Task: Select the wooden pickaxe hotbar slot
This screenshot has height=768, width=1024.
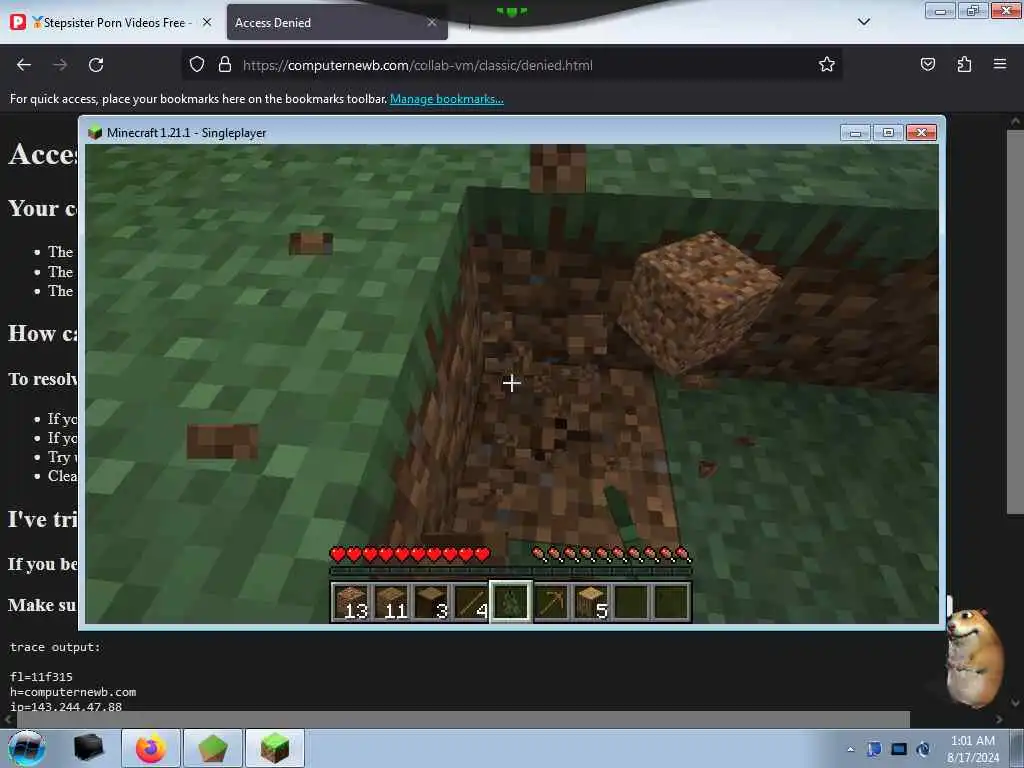Action: click(x=551, y=601)
